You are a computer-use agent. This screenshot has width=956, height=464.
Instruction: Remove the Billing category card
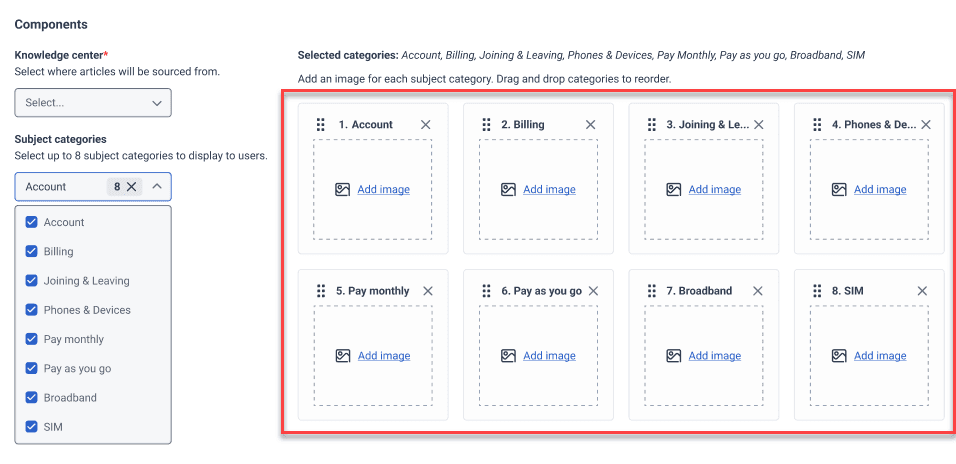(590, 124)
